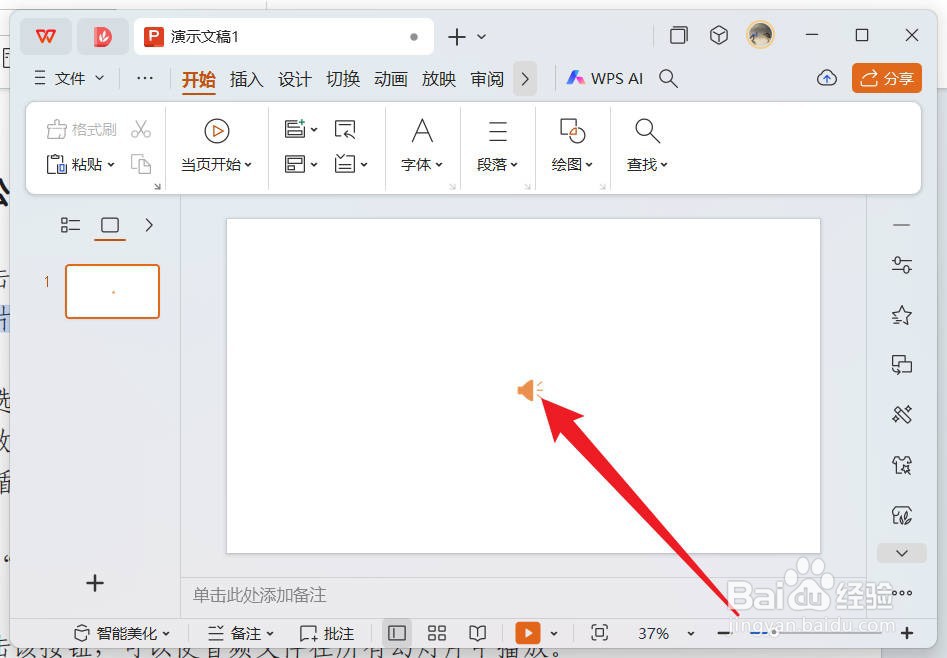Toggle the normal view layout pane

396,632
